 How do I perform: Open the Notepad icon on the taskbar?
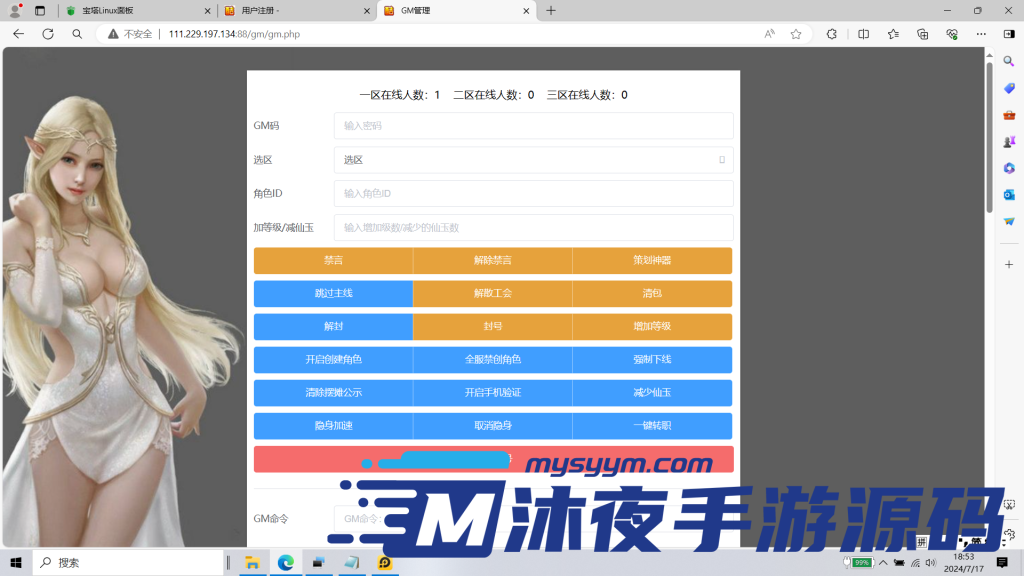351,562
